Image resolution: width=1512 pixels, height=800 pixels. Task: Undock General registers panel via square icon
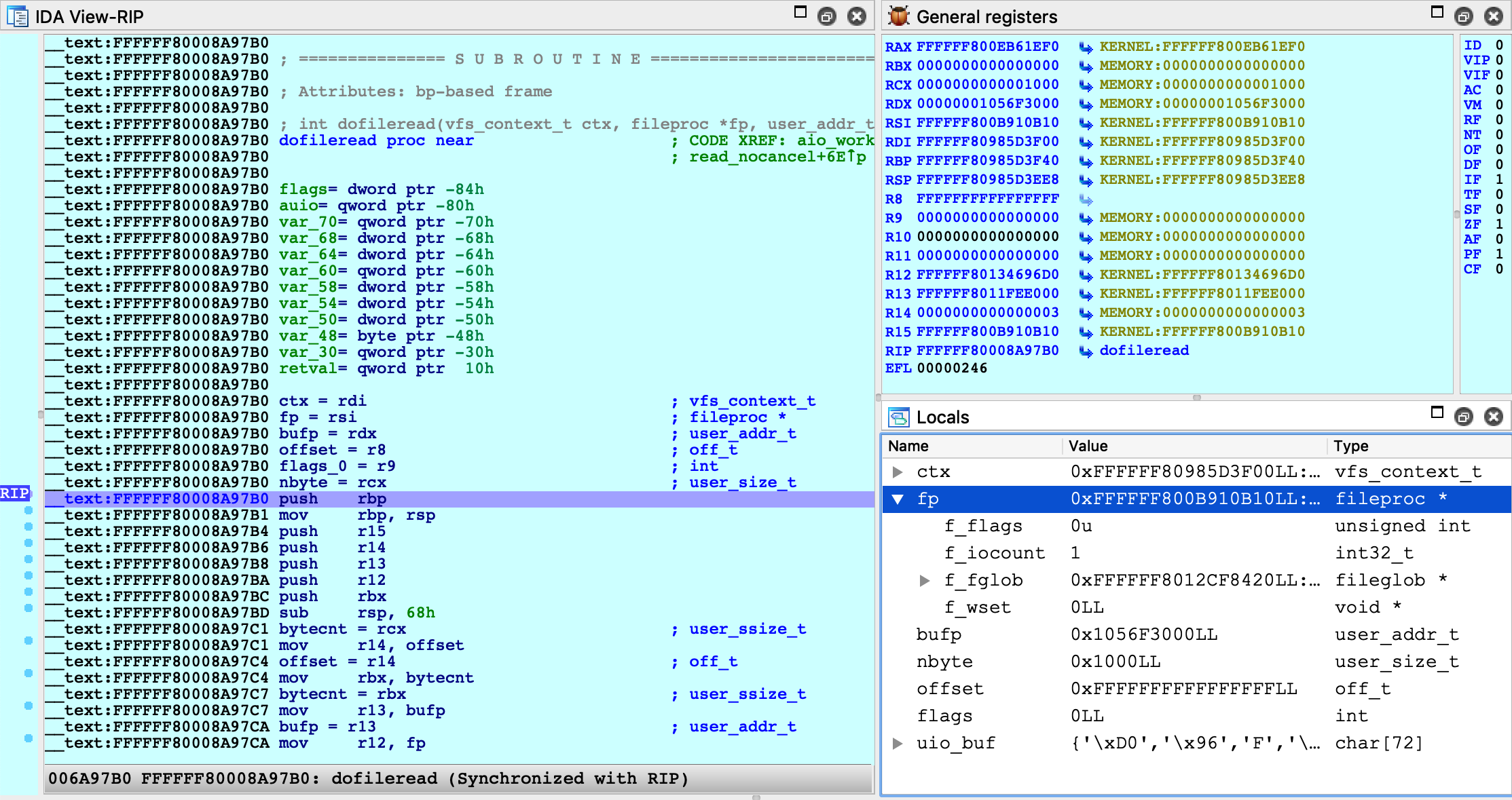(1437, 12)
